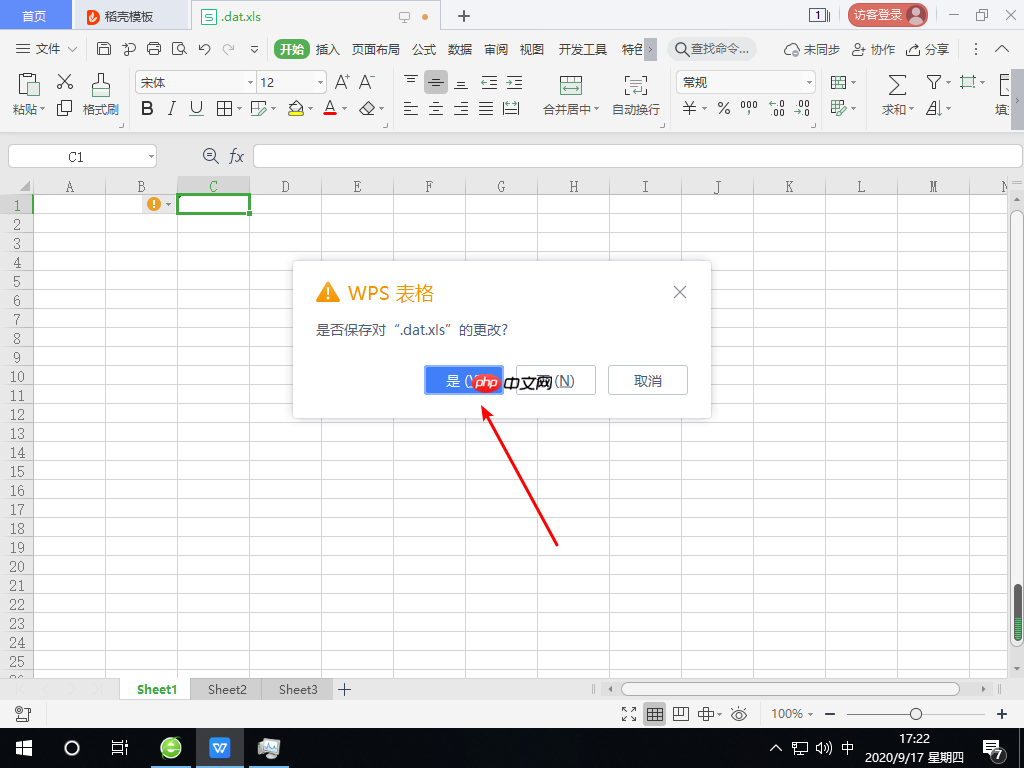Click the save icon in quick access toolbar
This screenshot has width=1024, height=768.
pyautogui.click(x=104, y=48)
